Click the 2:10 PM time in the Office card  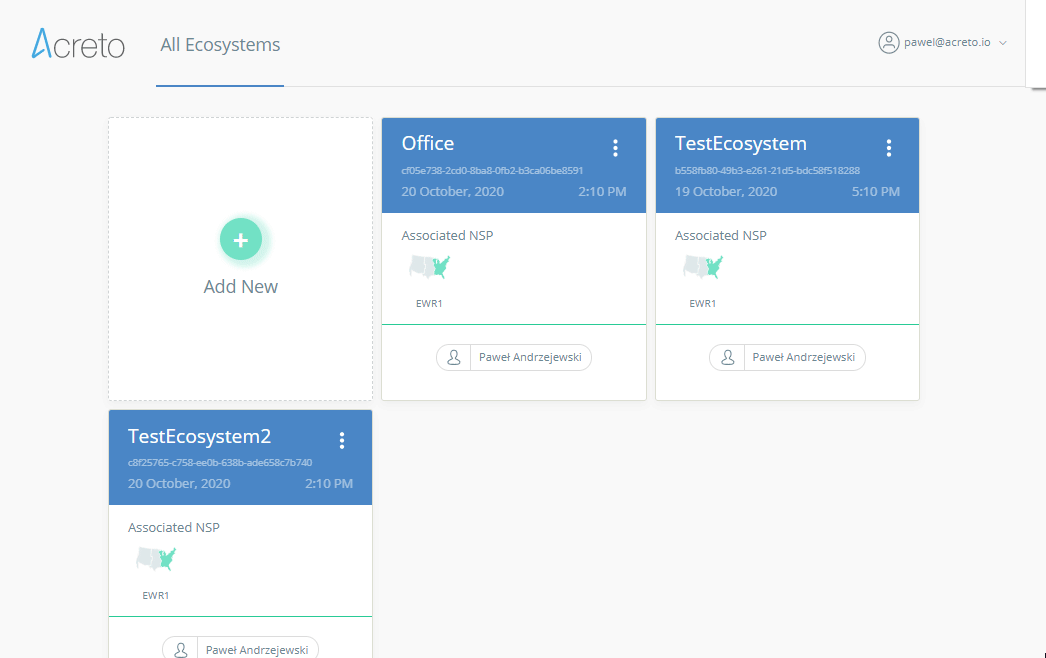(602, 192)
